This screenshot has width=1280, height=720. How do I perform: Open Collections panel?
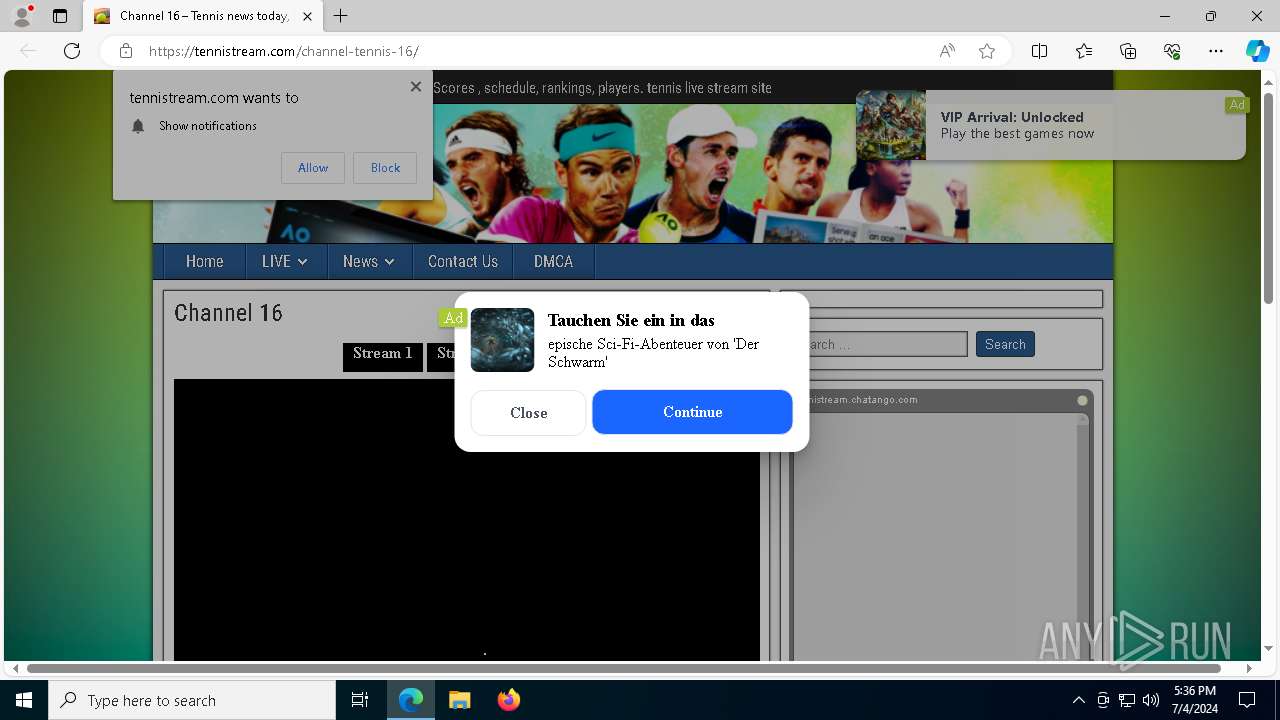click(x=1128, y=51)
